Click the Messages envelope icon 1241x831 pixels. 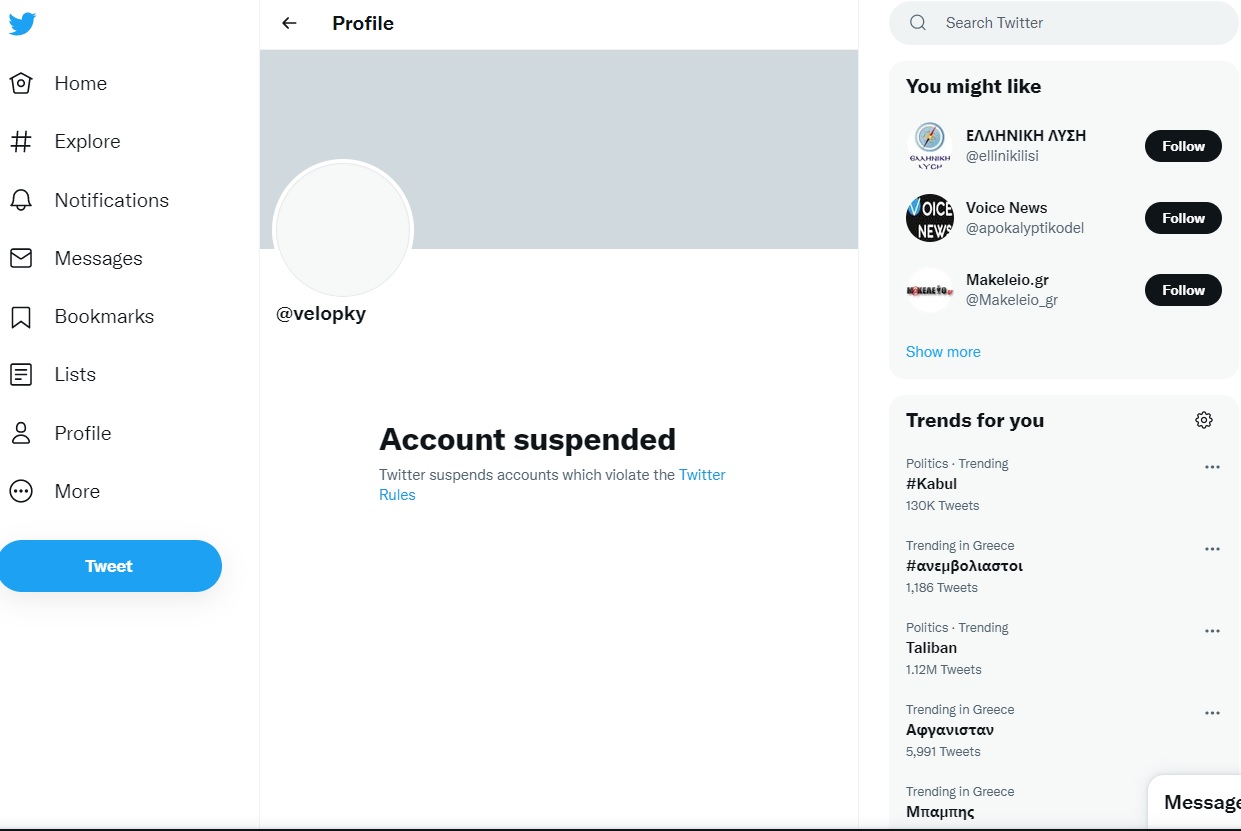point(21,258)
